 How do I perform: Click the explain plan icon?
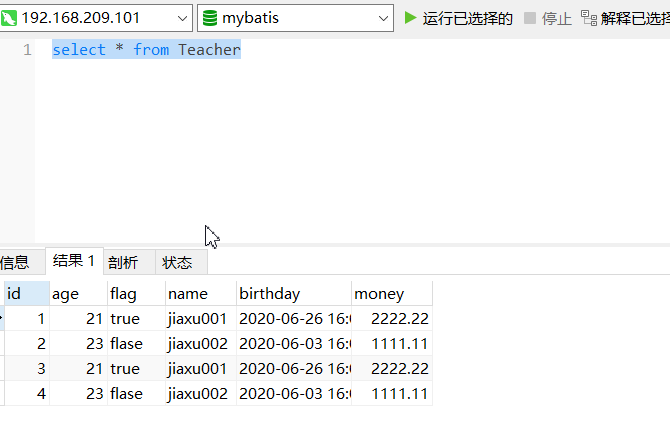(x=589, y=18)
